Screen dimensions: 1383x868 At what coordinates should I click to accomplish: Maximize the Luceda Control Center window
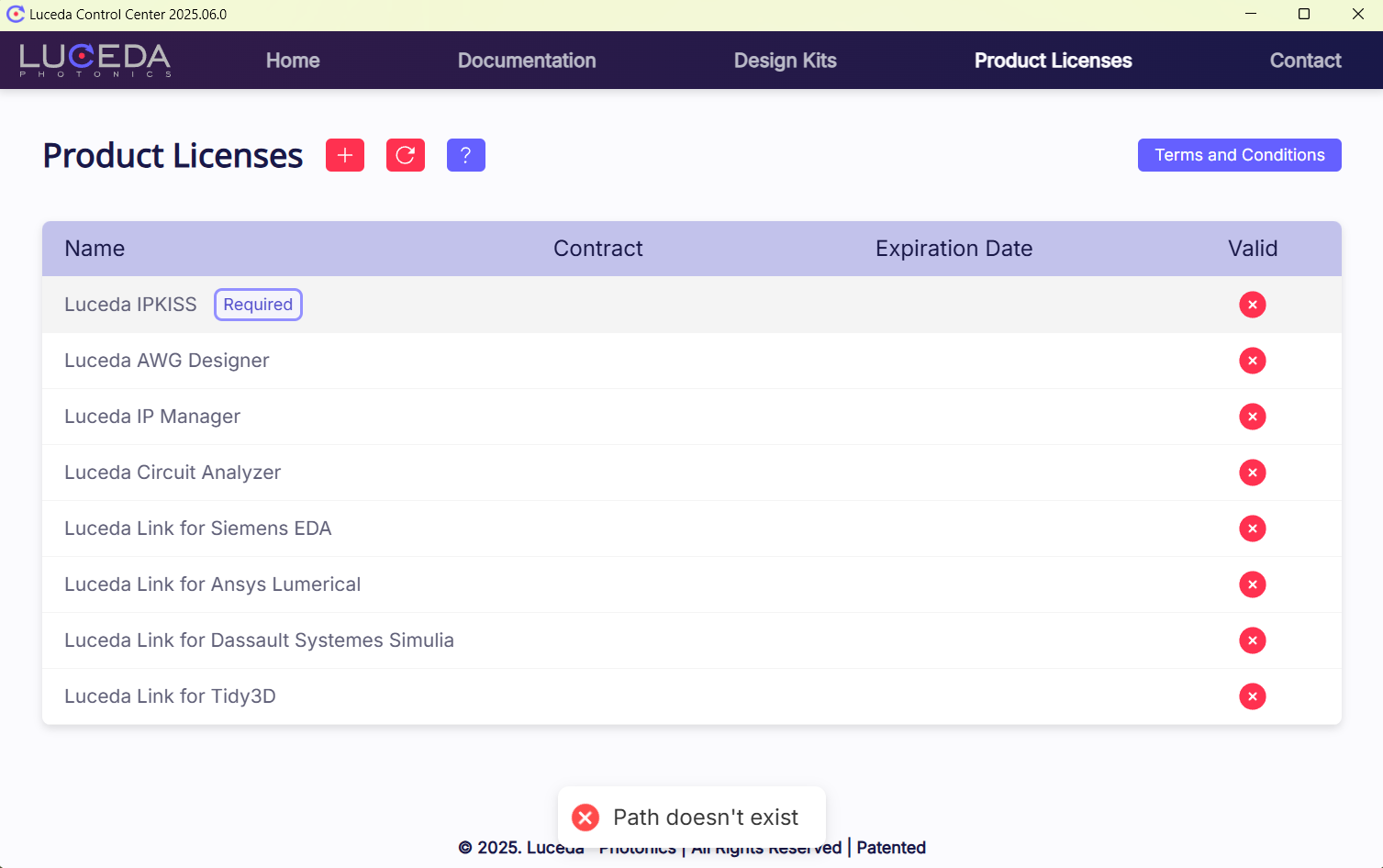tap(1304, 14)
